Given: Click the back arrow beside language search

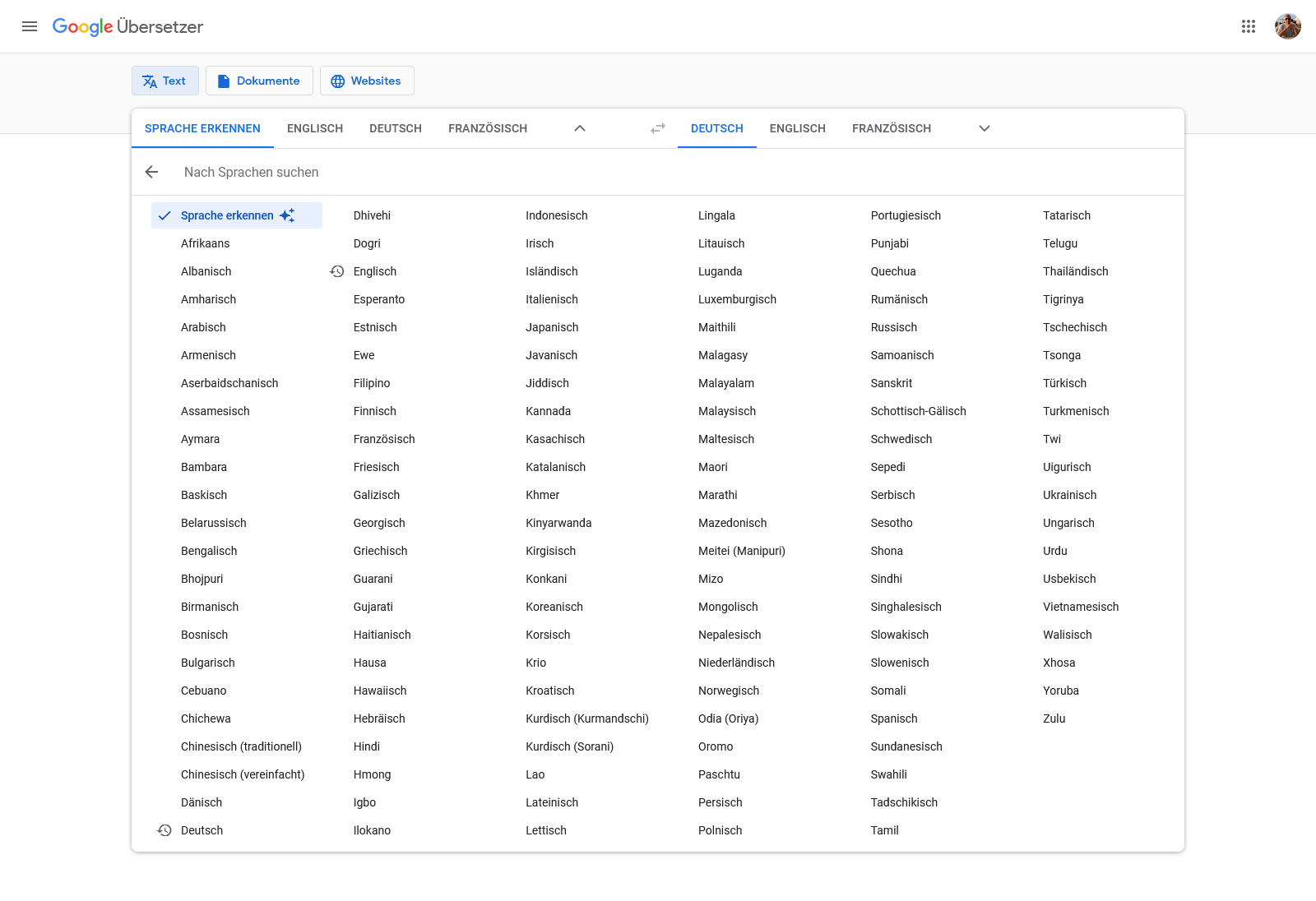Looking at the screenshot, I should point(151,172).
